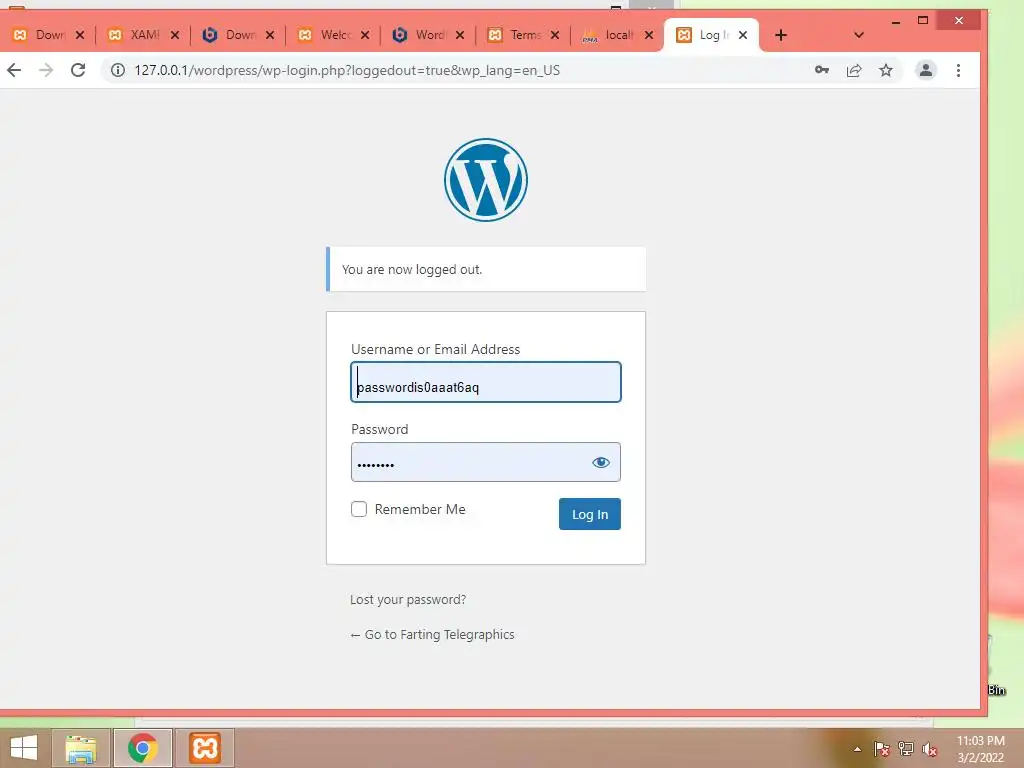The image size is (1024, 768).
Task: Open the Windows Start menu
Action: point(24,748)
